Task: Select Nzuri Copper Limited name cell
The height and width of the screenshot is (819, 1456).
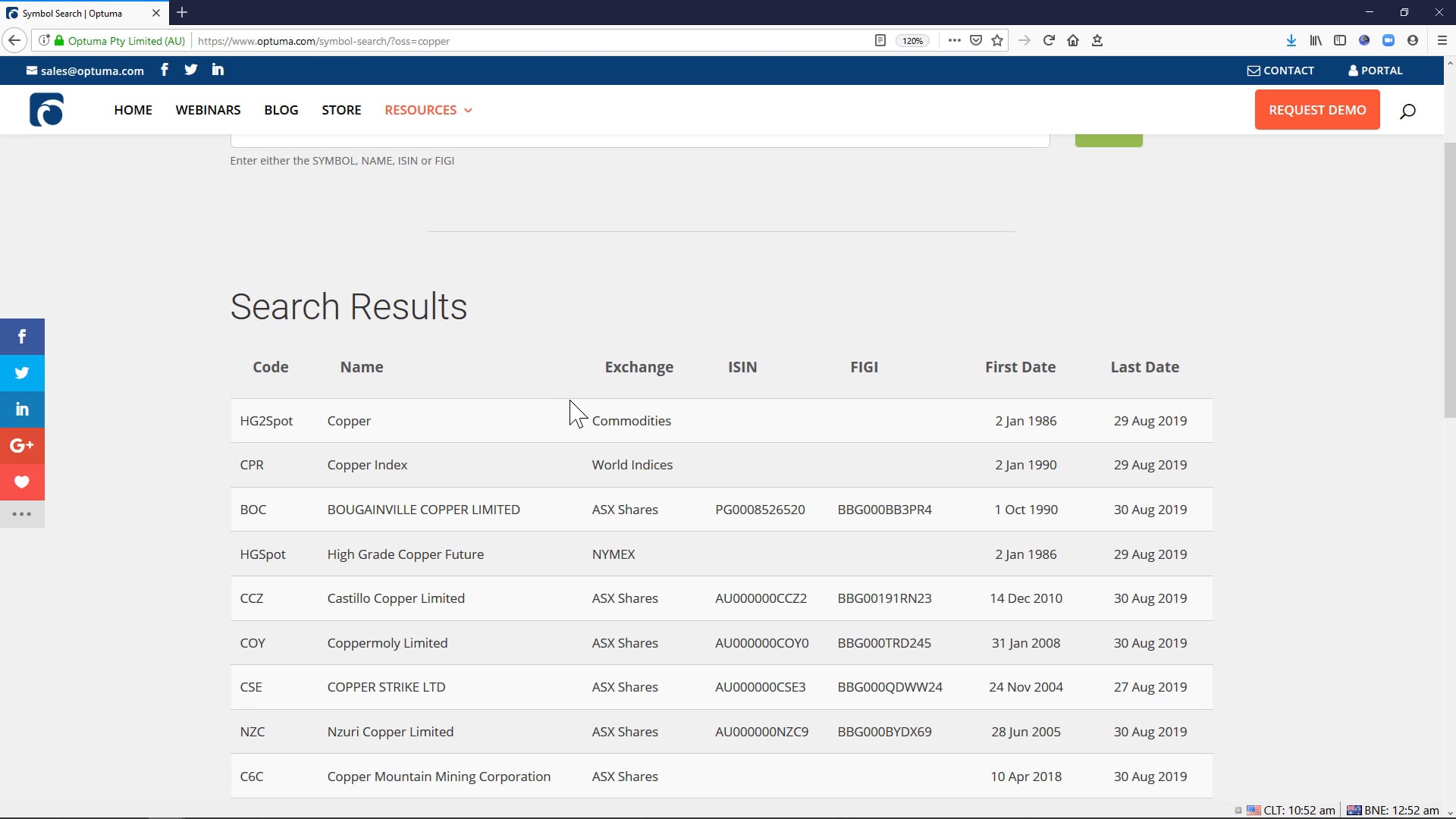Action: coord(391,732)
